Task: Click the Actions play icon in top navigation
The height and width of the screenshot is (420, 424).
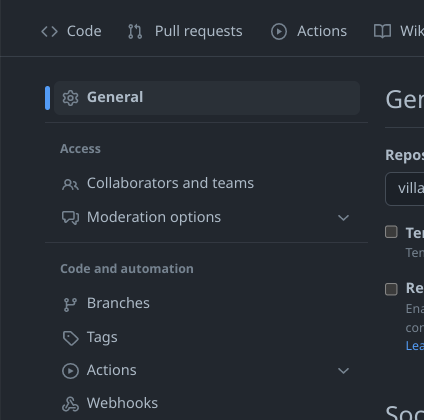Action: [279, 32]
